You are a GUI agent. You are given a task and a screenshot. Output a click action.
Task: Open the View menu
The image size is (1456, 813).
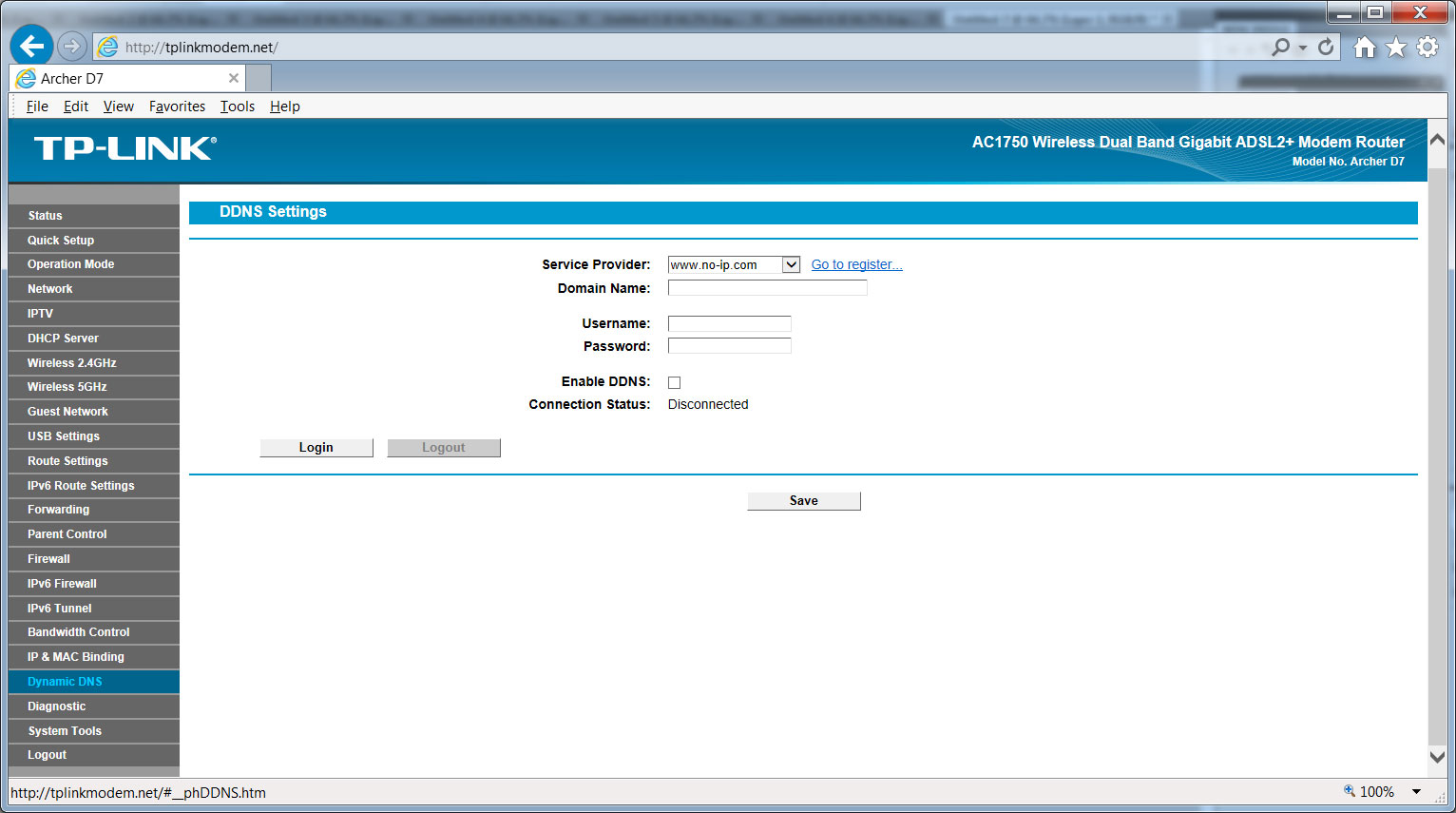[119, 106]
